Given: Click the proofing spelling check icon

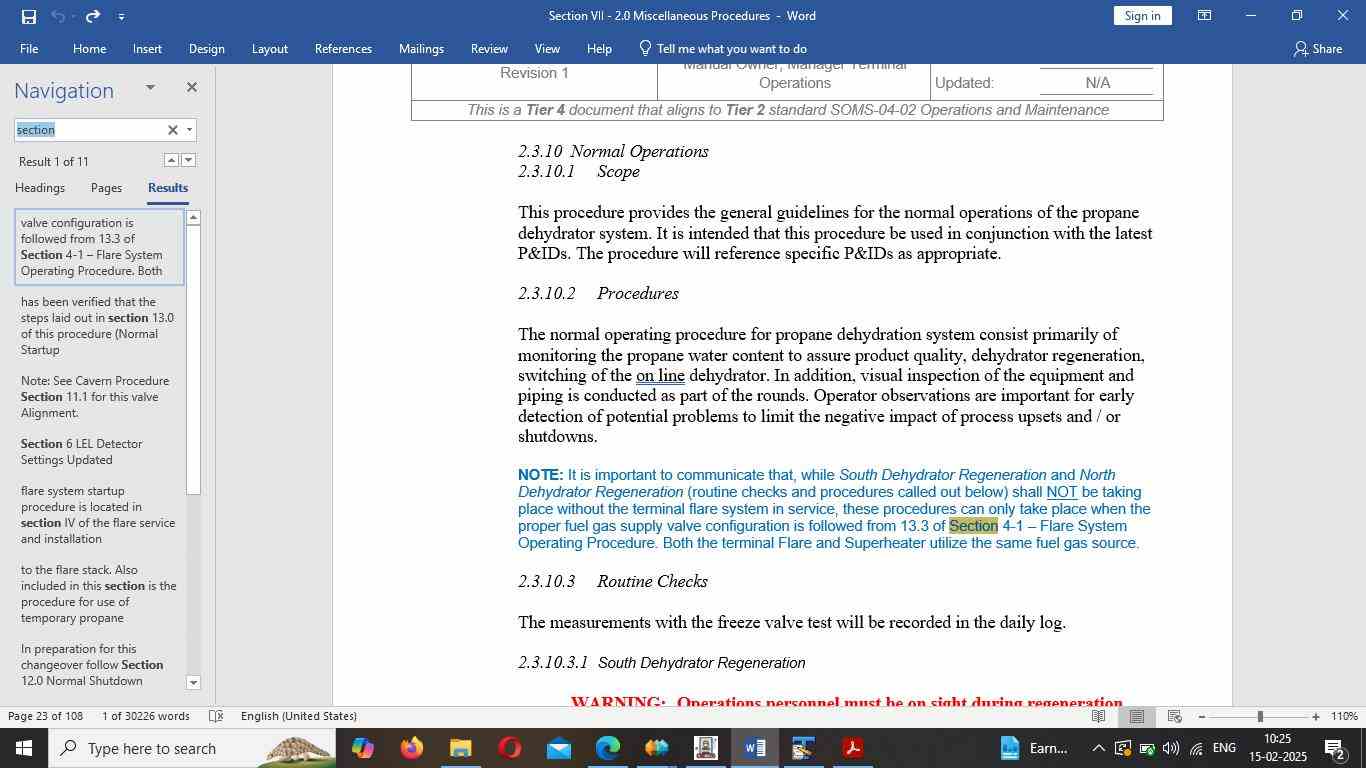Looking at the screenshot, I should [216, 716].
